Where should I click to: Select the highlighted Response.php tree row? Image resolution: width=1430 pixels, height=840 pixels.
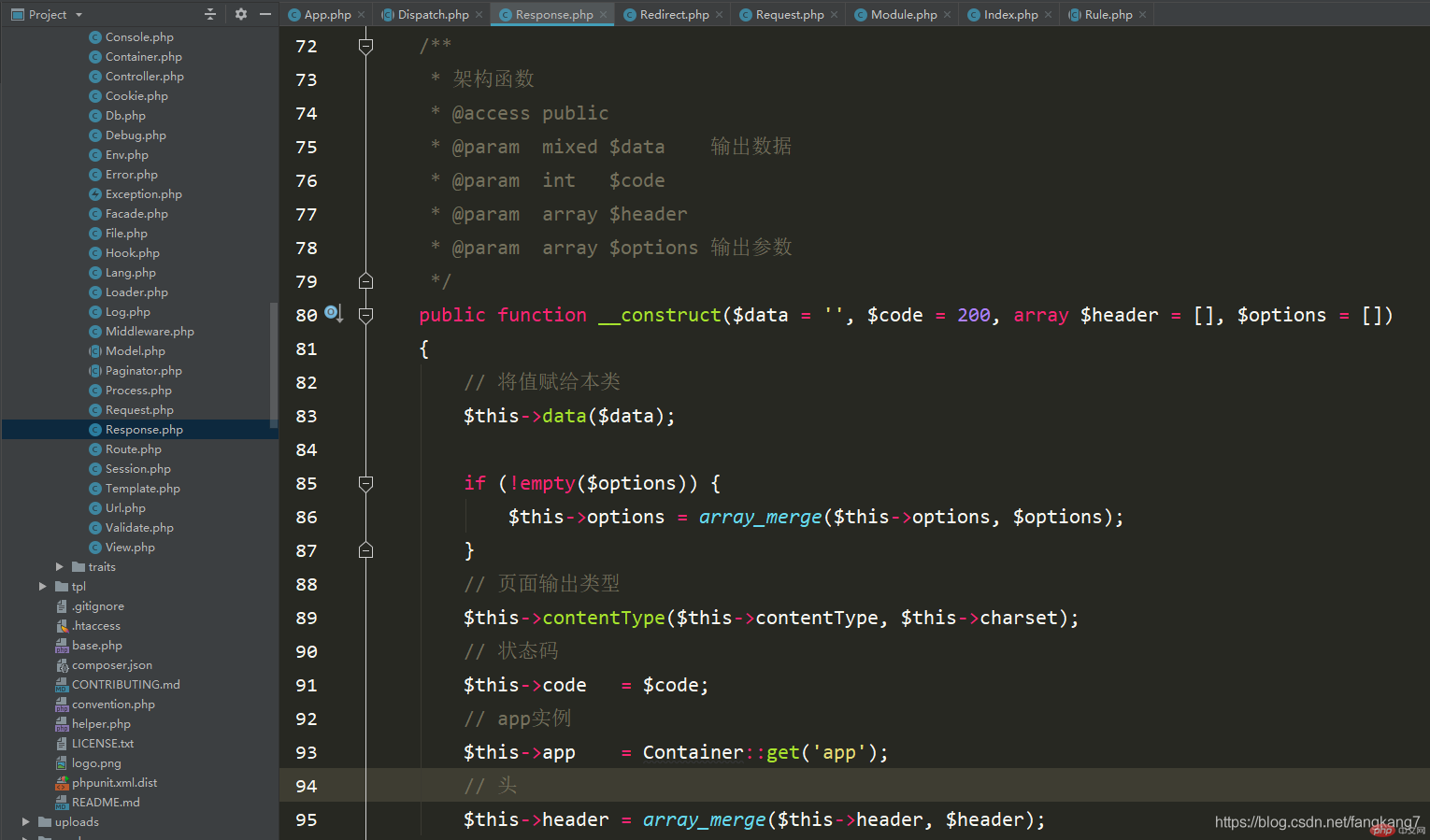coord(139,430)
